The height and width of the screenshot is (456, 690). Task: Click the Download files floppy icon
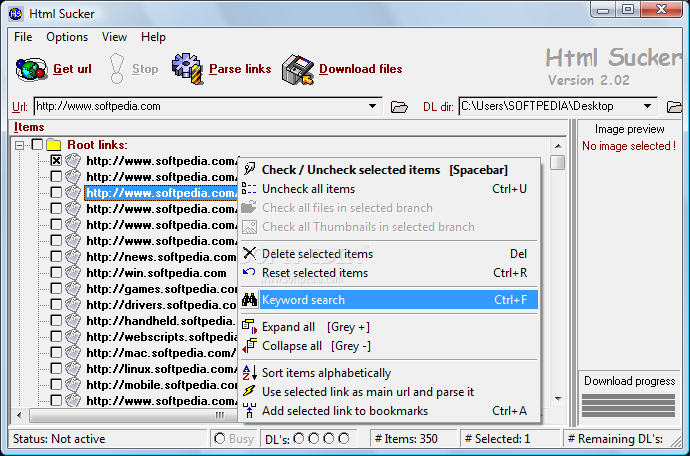pyautogui.click(x=297, y=70)
